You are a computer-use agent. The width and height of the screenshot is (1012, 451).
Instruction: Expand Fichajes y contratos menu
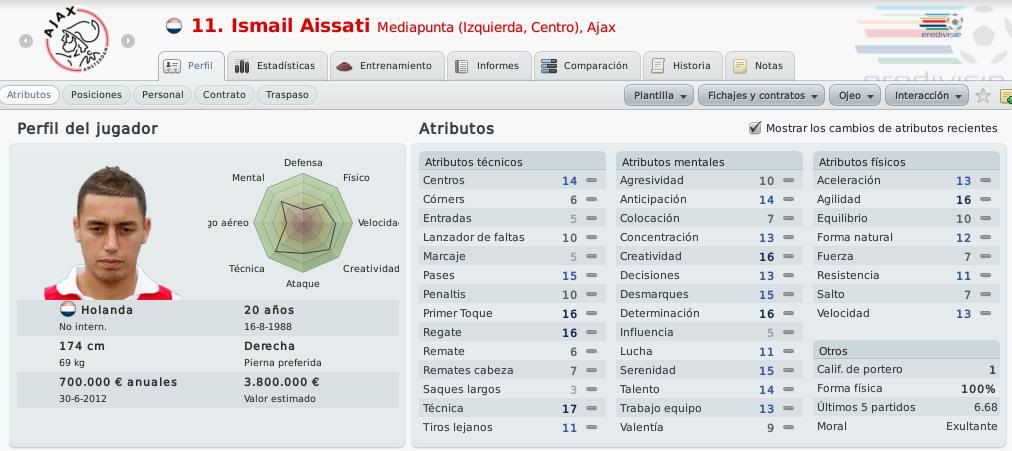[762, 95]
